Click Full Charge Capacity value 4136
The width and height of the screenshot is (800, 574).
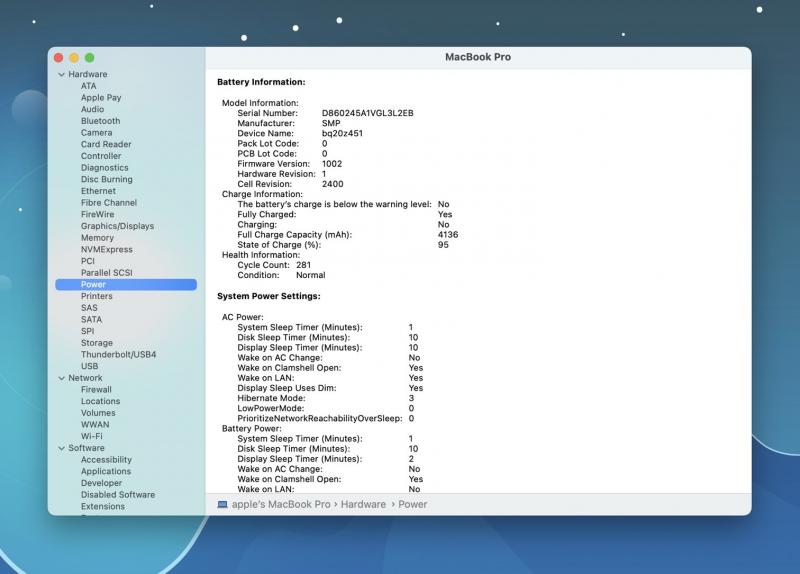point(448,235)
